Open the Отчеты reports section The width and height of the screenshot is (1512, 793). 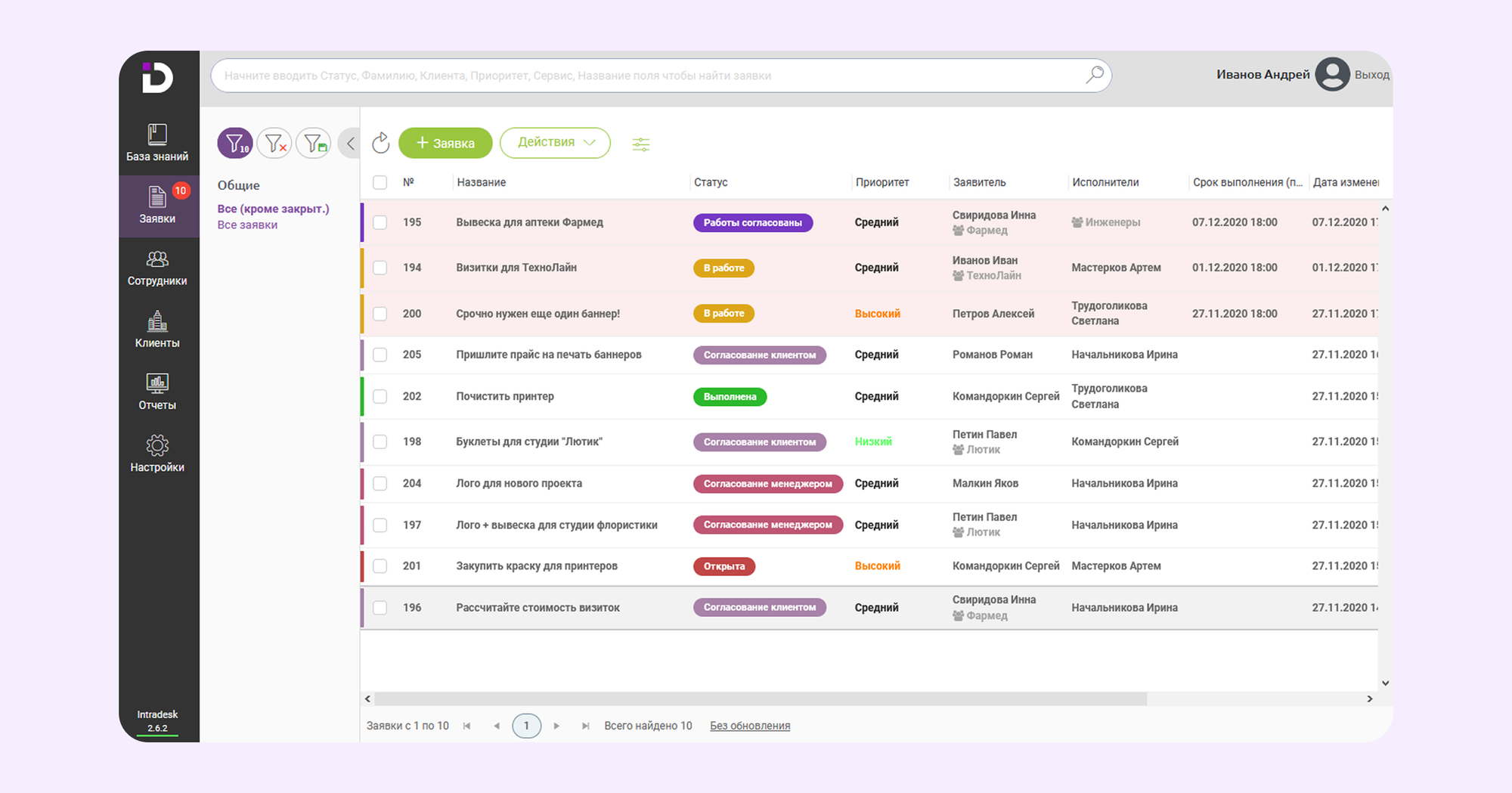(157, 392)
